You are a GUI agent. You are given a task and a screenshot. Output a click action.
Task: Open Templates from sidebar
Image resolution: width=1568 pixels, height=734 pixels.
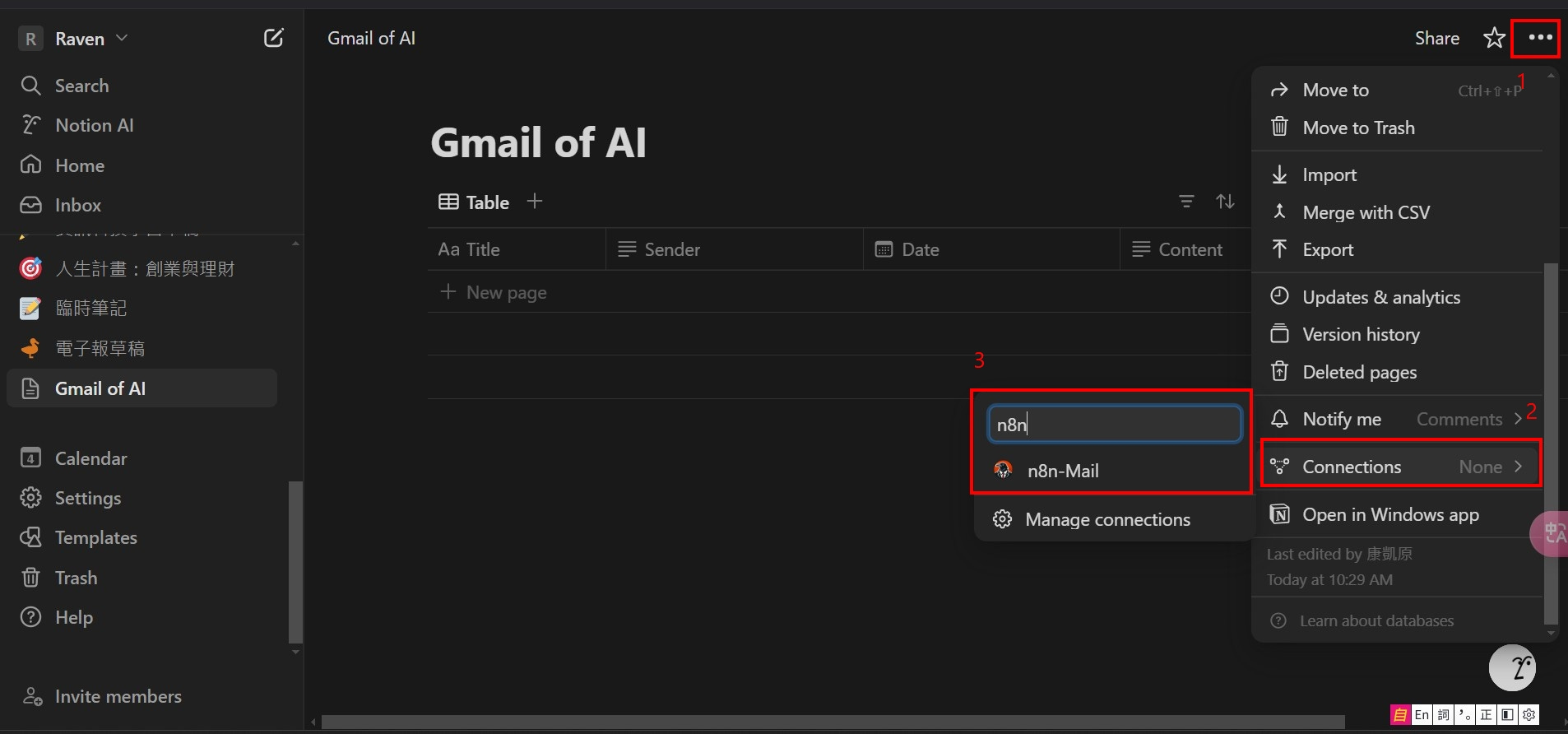click(x=95, y=537)
